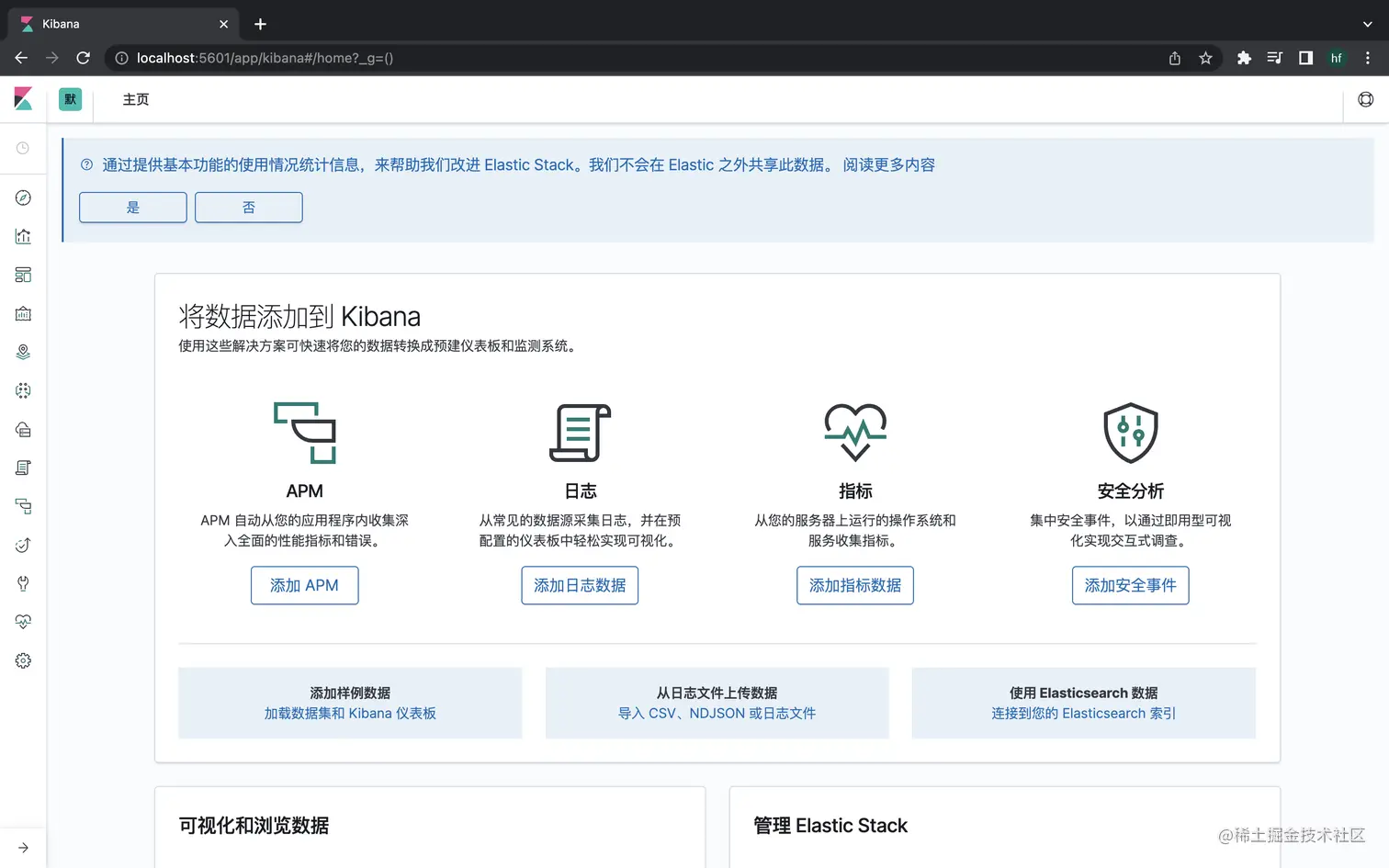Image resolution: width=1389 pixels, height=868 pixels.
Task: Click the 指标 heartbeat illustration icon
Action: click(855, 433)
